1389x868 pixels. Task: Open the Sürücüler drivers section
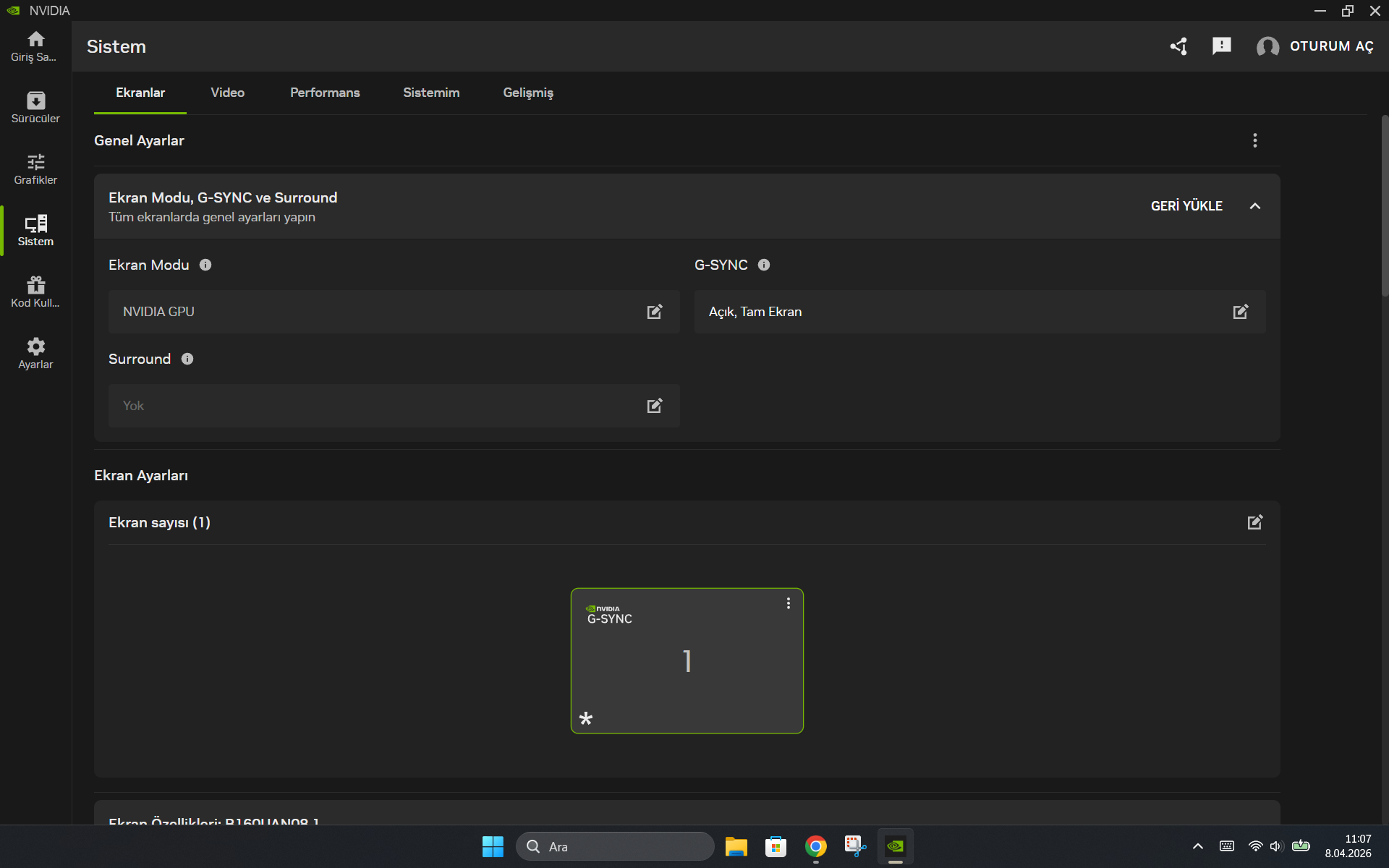pyautogui.click(x=35, y=108)
